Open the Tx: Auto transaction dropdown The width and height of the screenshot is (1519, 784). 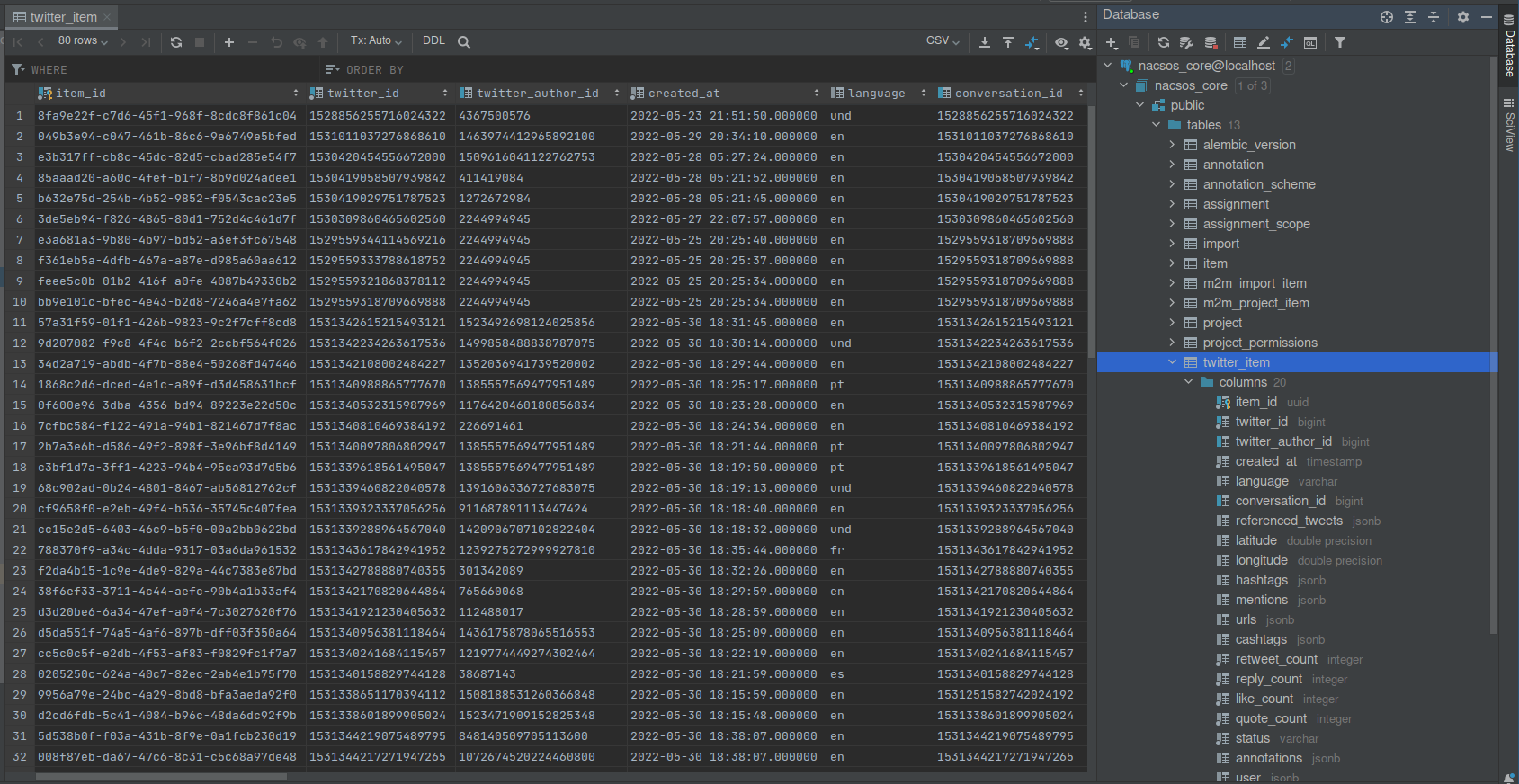(x=376, y=41)
